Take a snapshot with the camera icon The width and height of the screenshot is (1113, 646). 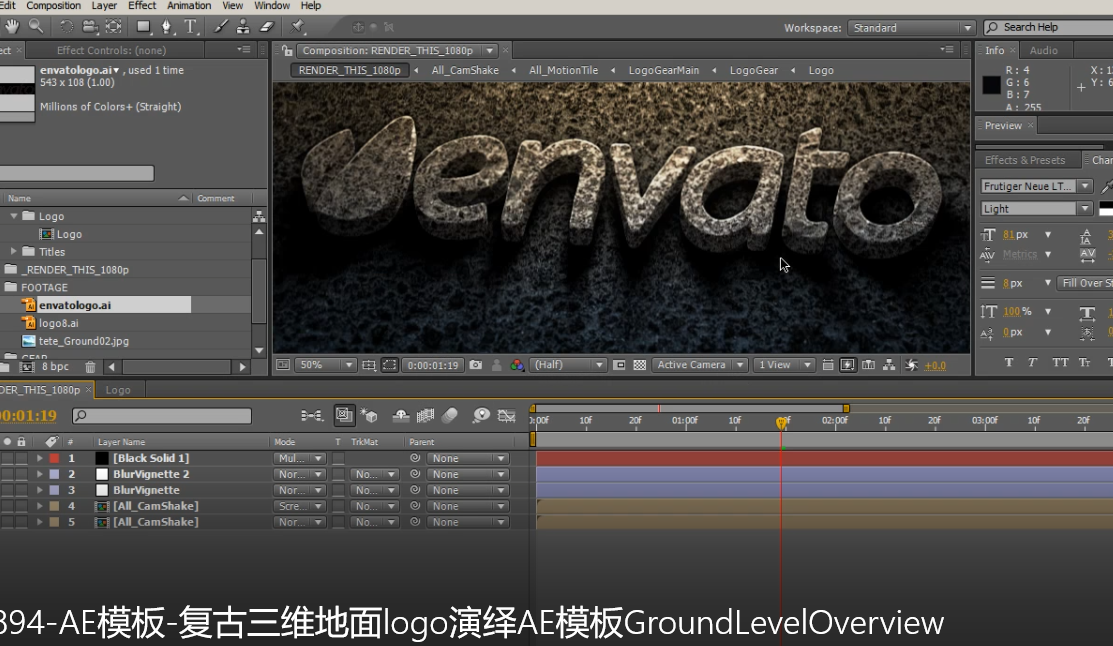click(x=476, y=365)
